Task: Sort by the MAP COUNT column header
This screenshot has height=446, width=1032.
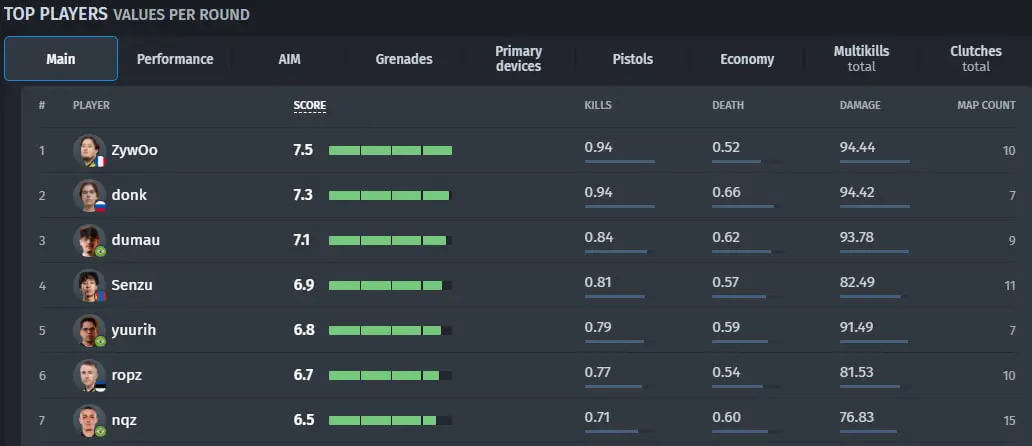Action: point(986,105)
